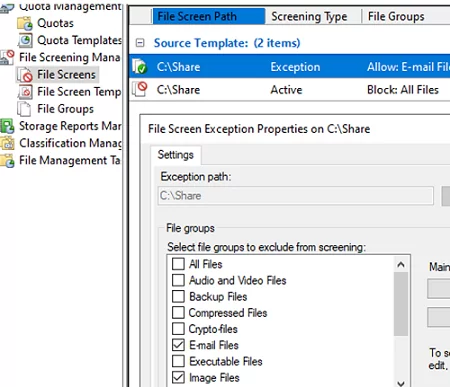Screen dimensions: 450x387
Task: Click the Classification Management icon
Action: pos(7,143)
